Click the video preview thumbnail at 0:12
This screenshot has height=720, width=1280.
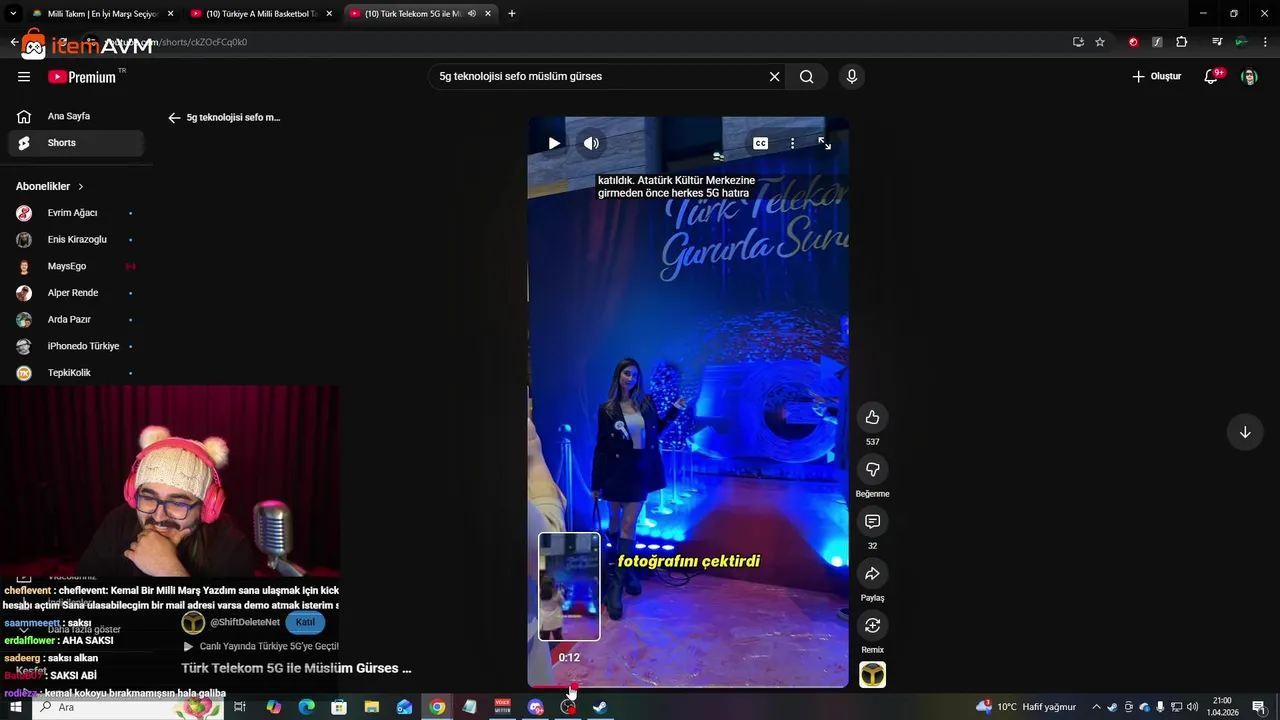pos(569,586)
